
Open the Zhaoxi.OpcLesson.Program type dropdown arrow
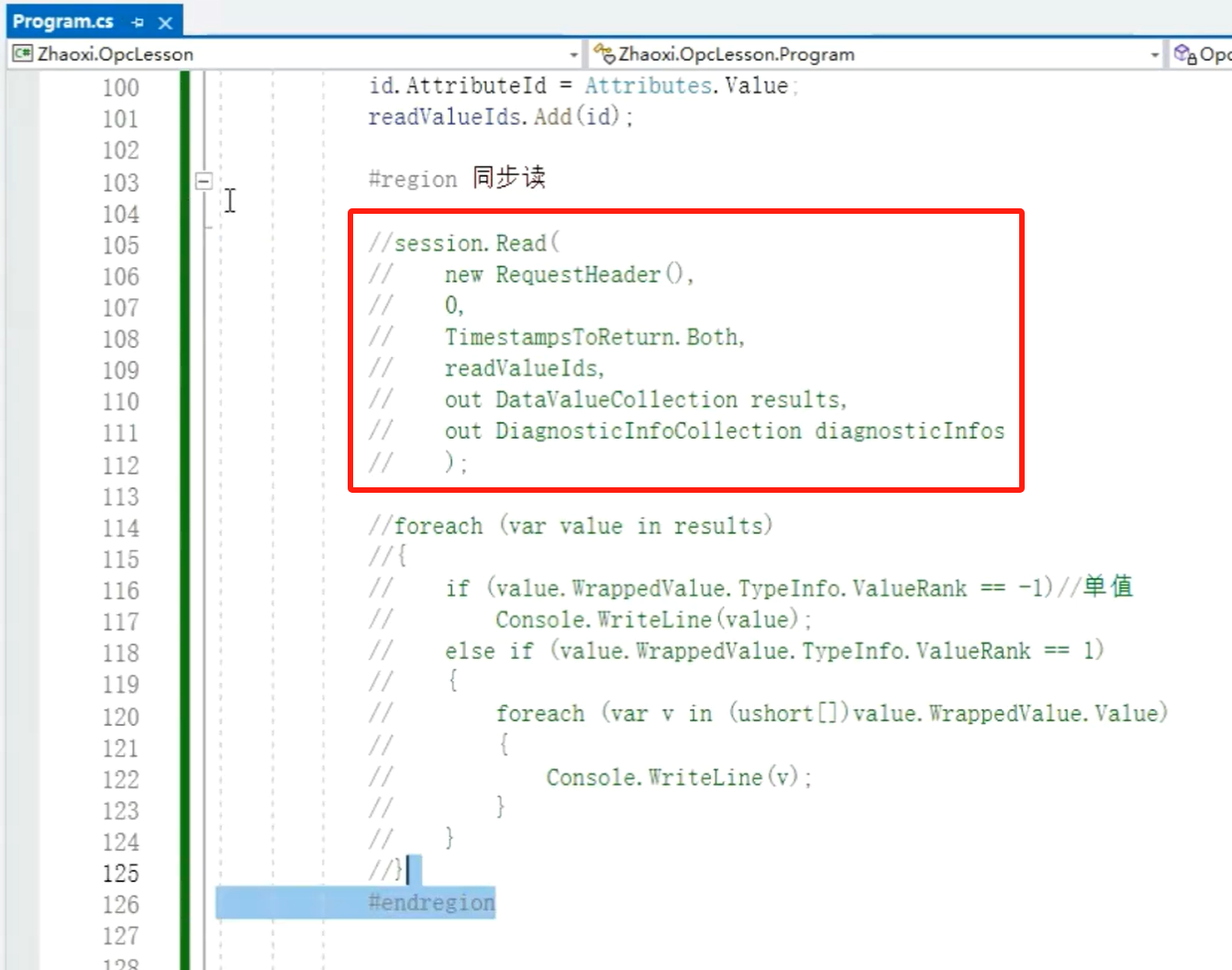coord(1155,55)
